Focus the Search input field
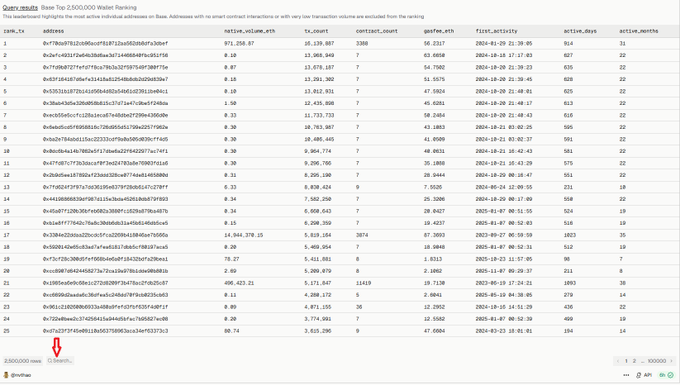 (60, 361)
